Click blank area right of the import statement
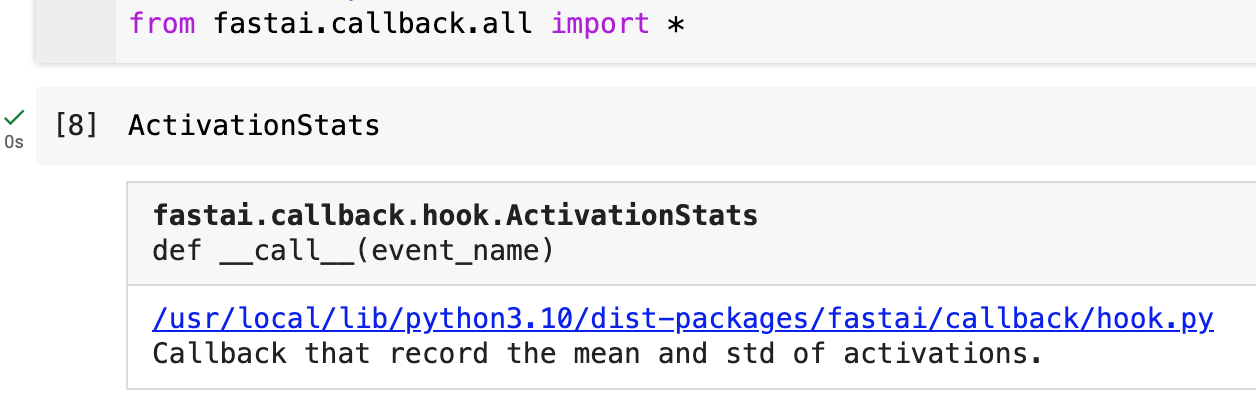Screen dimensions: 1256x410 (x=950, y=23)
